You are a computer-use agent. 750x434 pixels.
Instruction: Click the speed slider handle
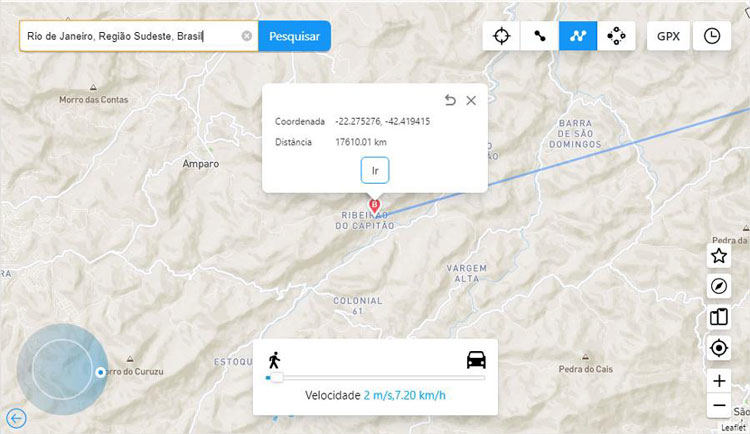tap(276, 377)
